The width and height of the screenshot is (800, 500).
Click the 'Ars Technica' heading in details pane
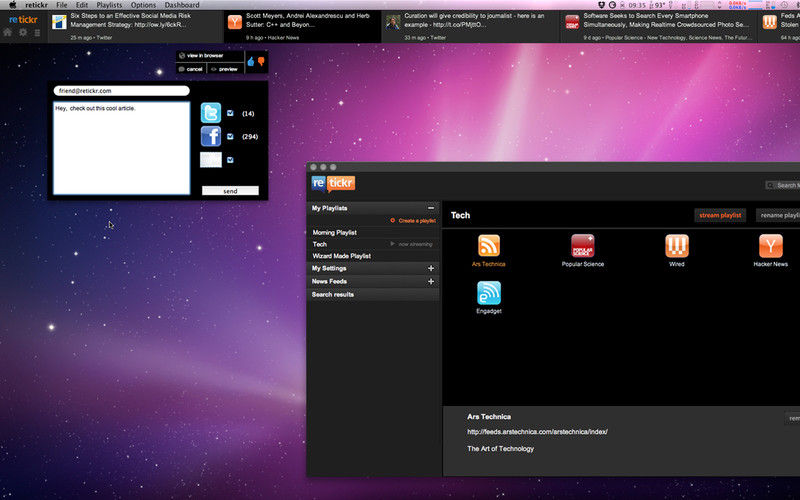[489, 417]
